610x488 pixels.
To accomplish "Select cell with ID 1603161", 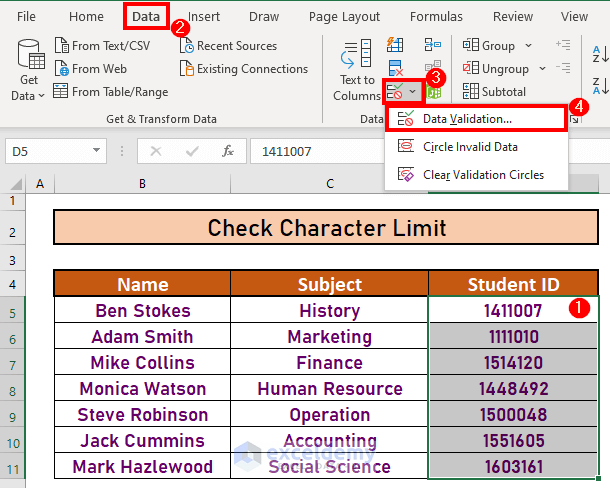I will click(513, 467).
